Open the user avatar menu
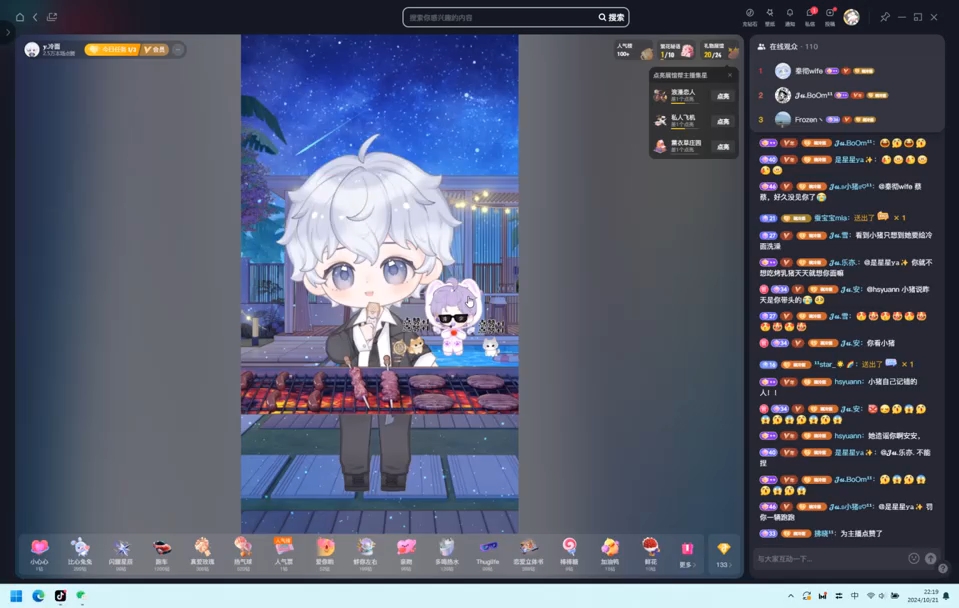Viewport: 959px width, 608px height. pyautogui.click(x=851, y=17)
